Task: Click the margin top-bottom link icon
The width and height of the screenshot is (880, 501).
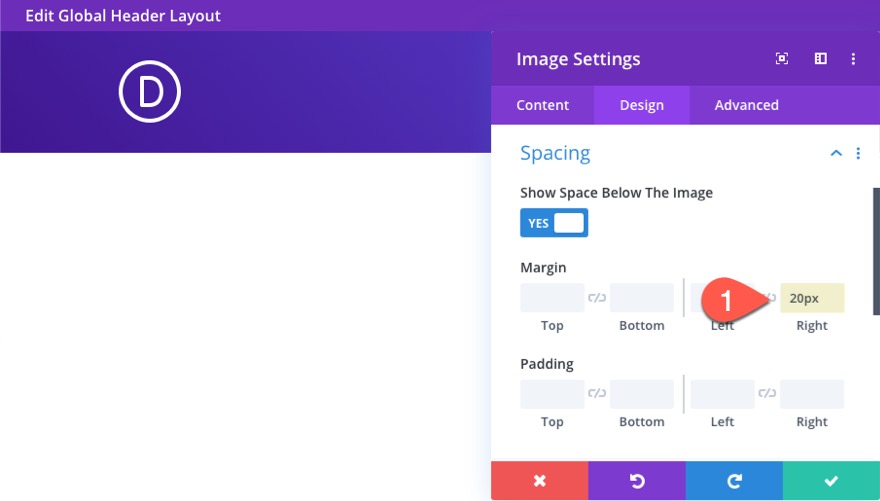Action: tap(597, 298)
